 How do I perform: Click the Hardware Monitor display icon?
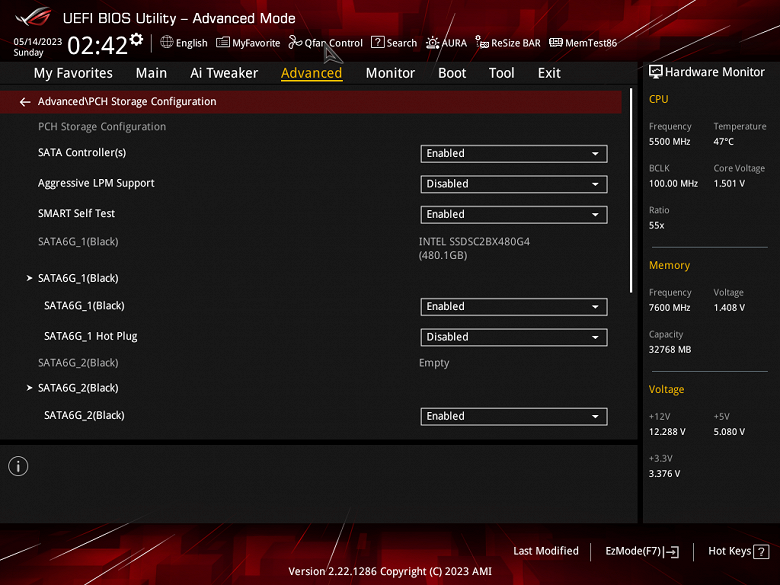(x=656, y=72)
